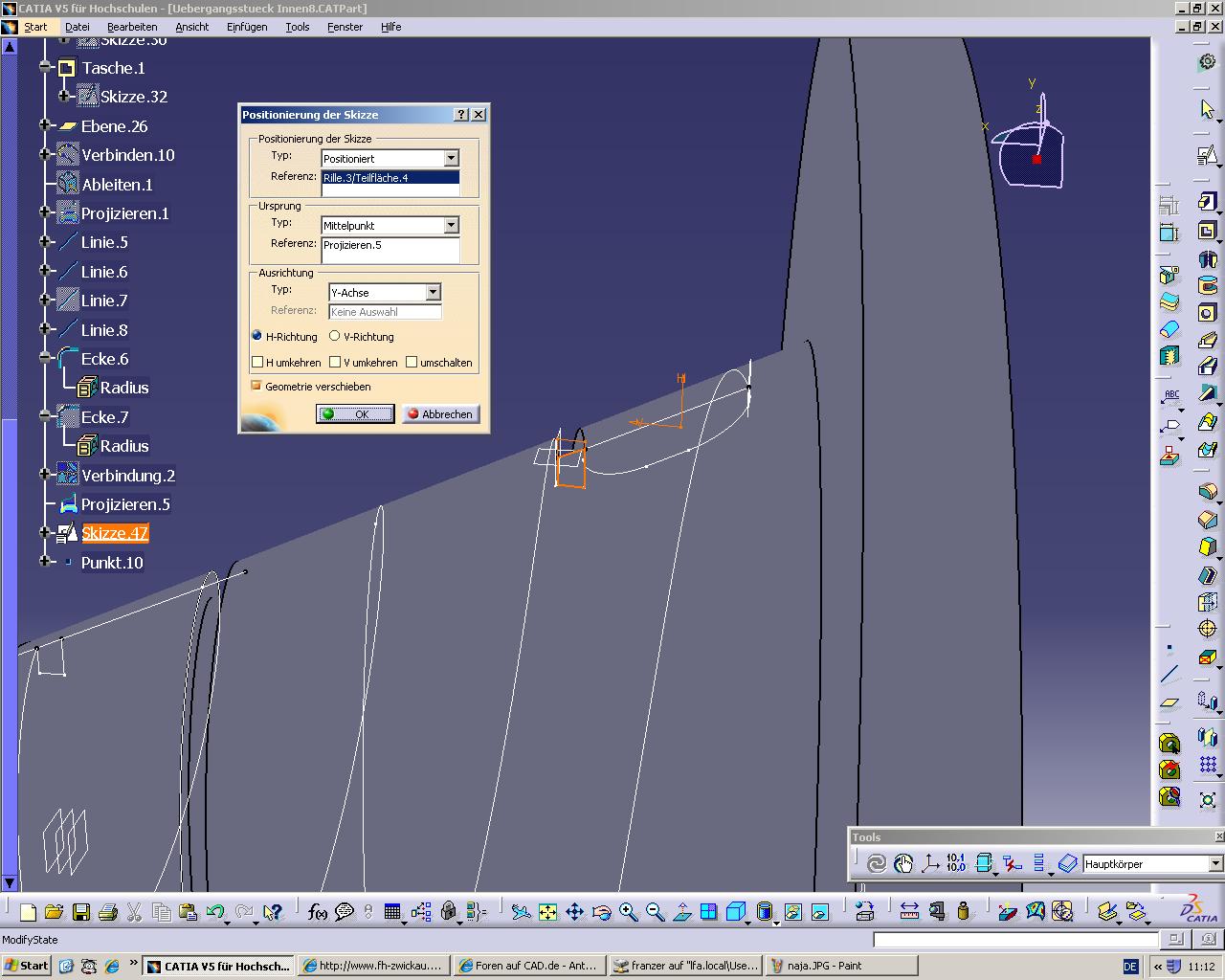Expand the Verbinden.10 tree node
The image size is (1225, 980).
[45, 154]
